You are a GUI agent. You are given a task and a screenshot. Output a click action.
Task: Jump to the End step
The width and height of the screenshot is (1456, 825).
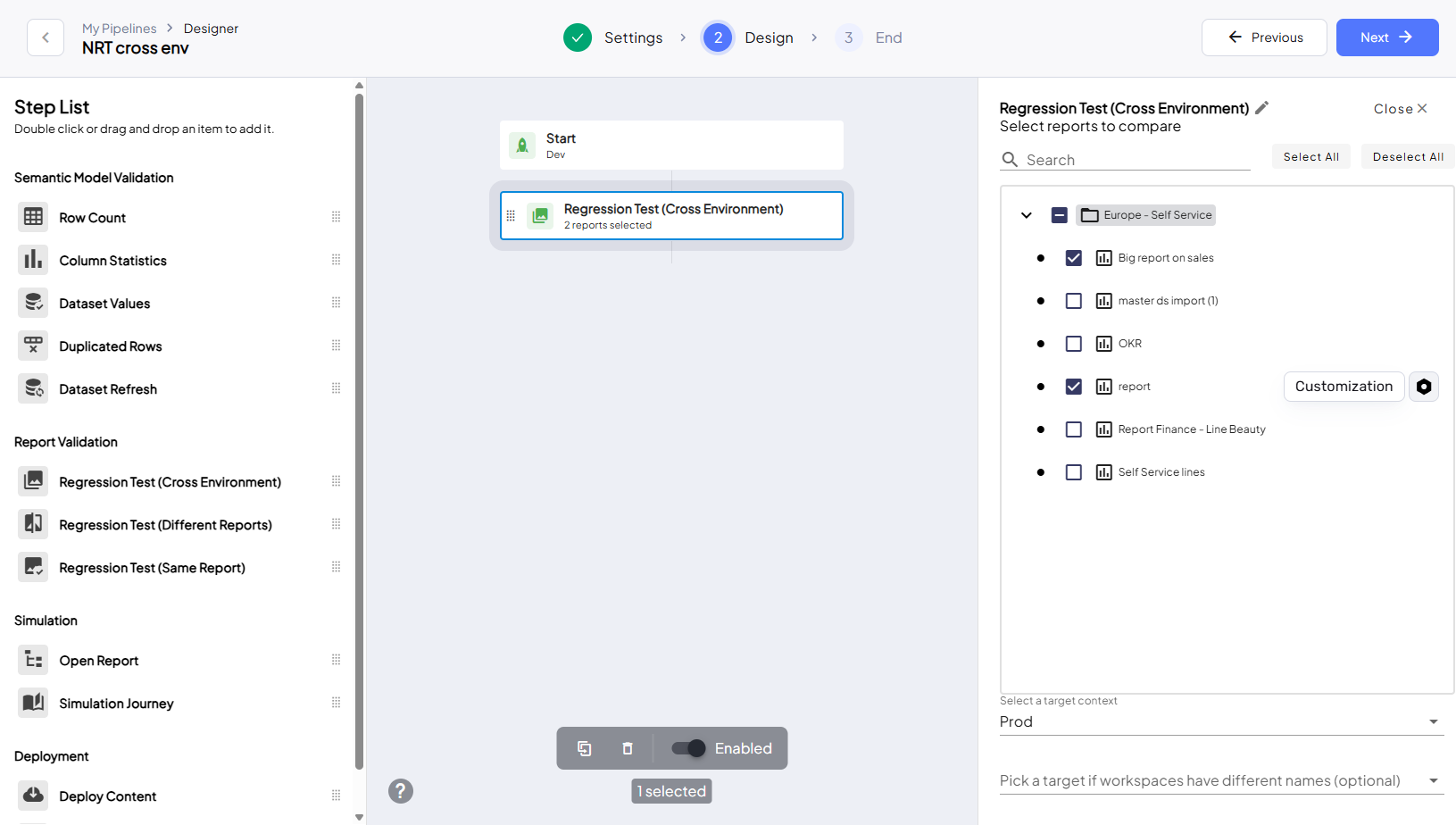click(x=869, y=37)
